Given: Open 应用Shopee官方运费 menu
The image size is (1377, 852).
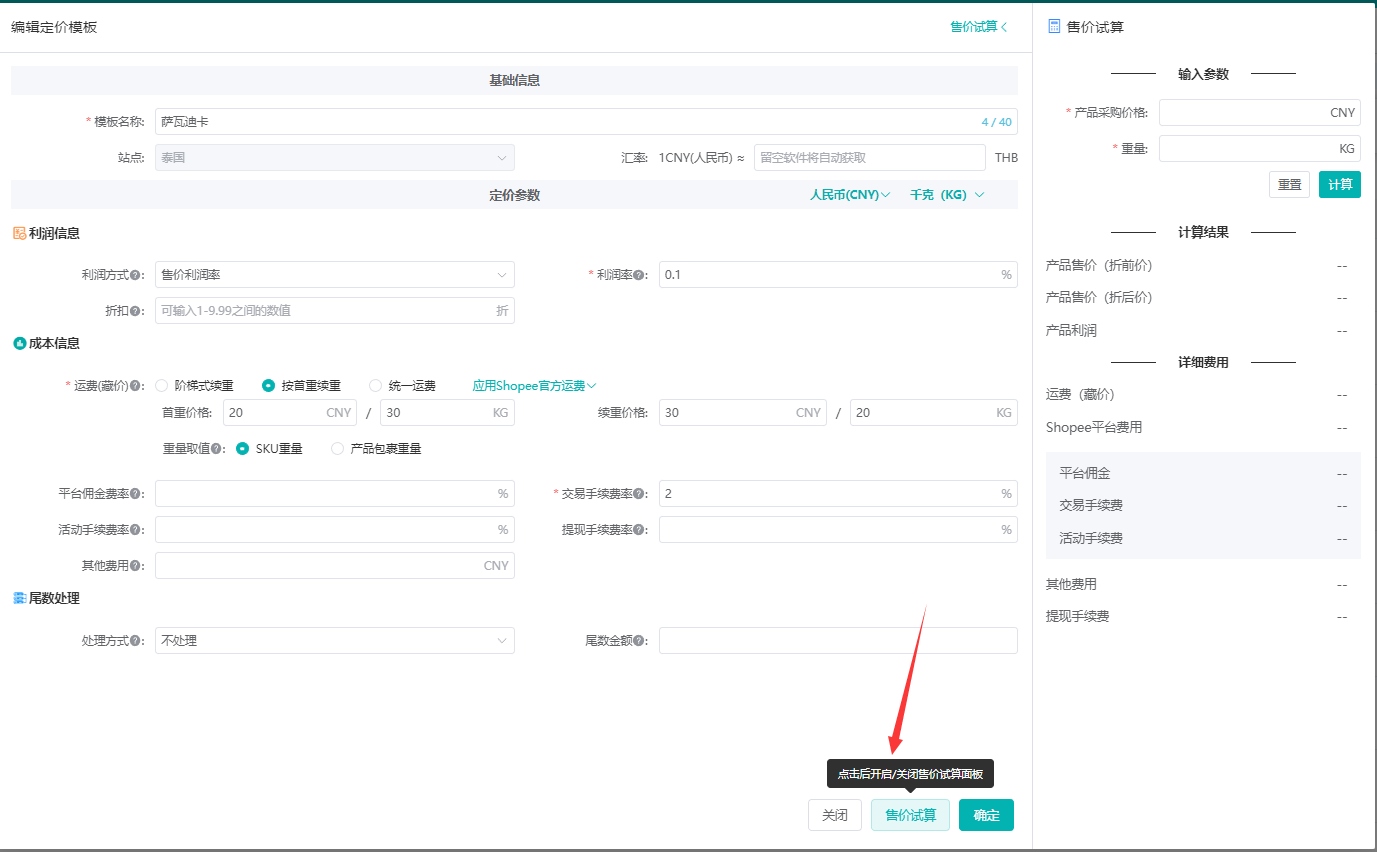Looking at the screenshot, I should [x=534, y=386].
